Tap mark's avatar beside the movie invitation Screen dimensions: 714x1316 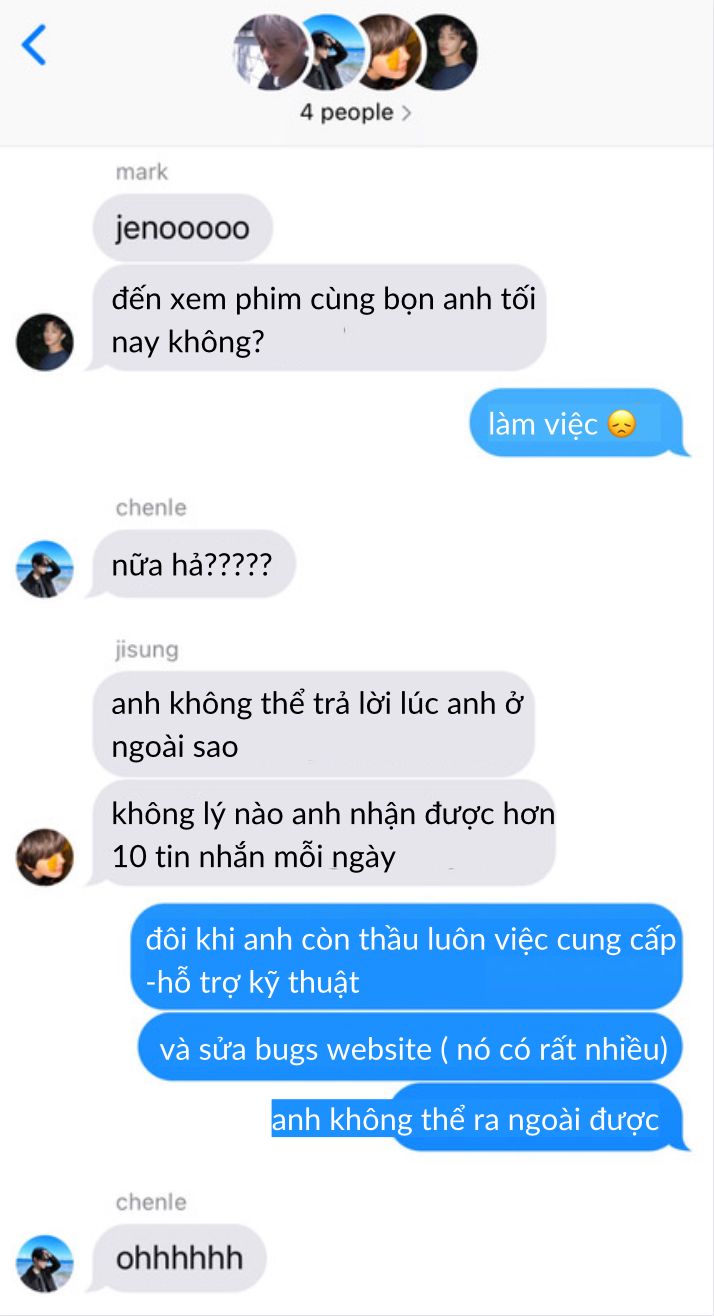coord(45,342)
